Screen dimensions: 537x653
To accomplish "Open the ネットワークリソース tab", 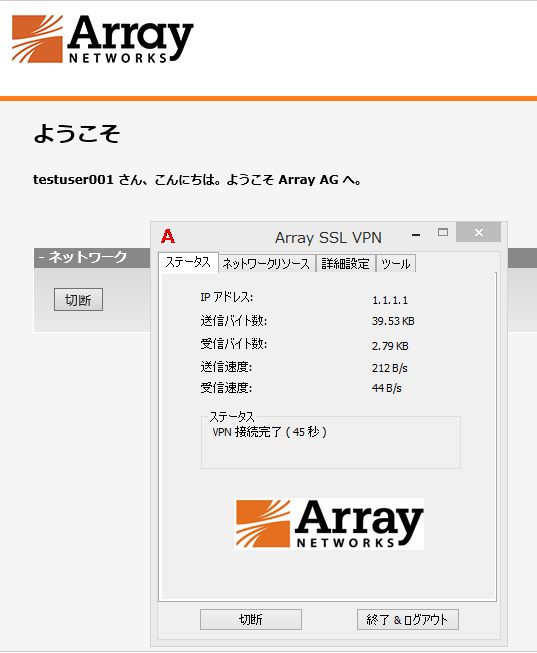I will 267,264.
